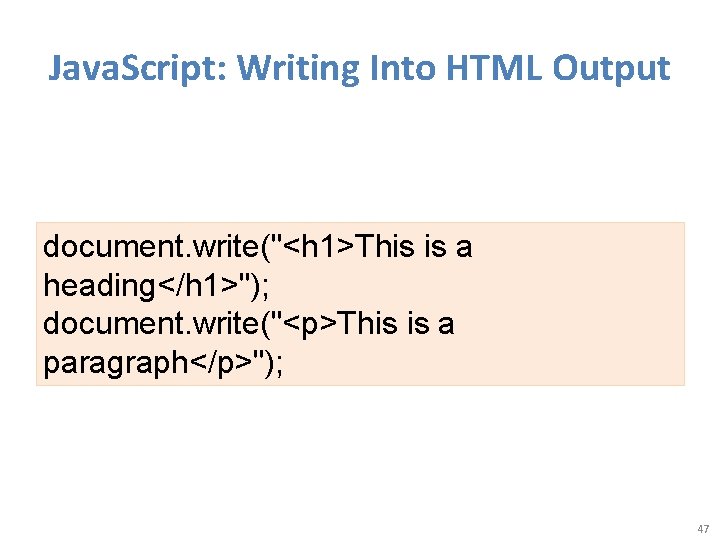The image size is (720, 540).
Task: Click the opening <h1> tag in the code
Action: [320, 246]
